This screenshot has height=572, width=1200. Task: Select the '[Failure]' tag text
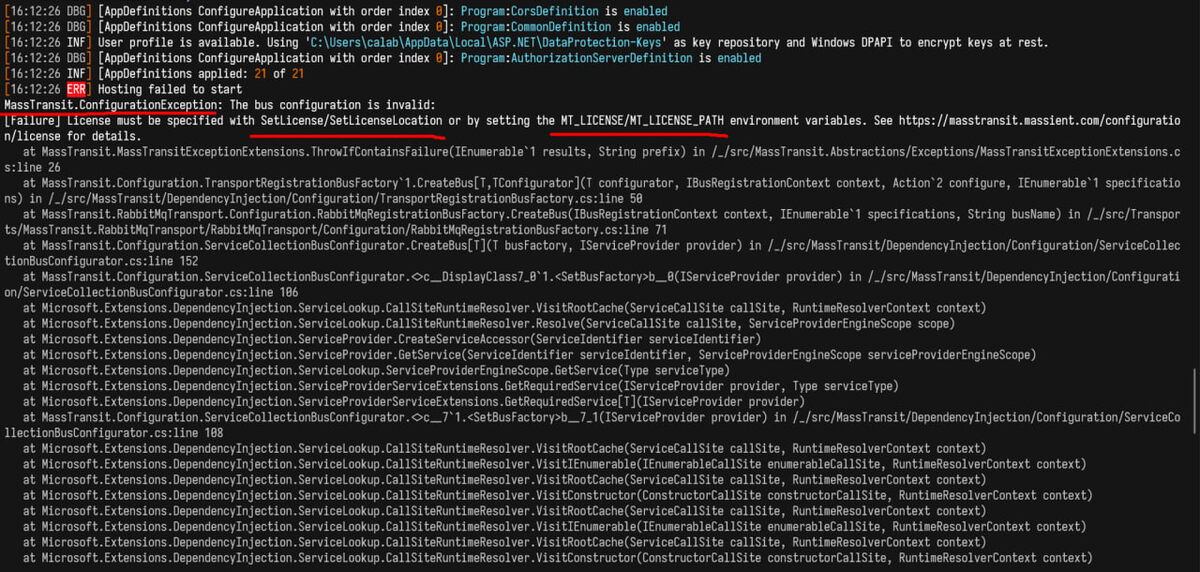32,121
